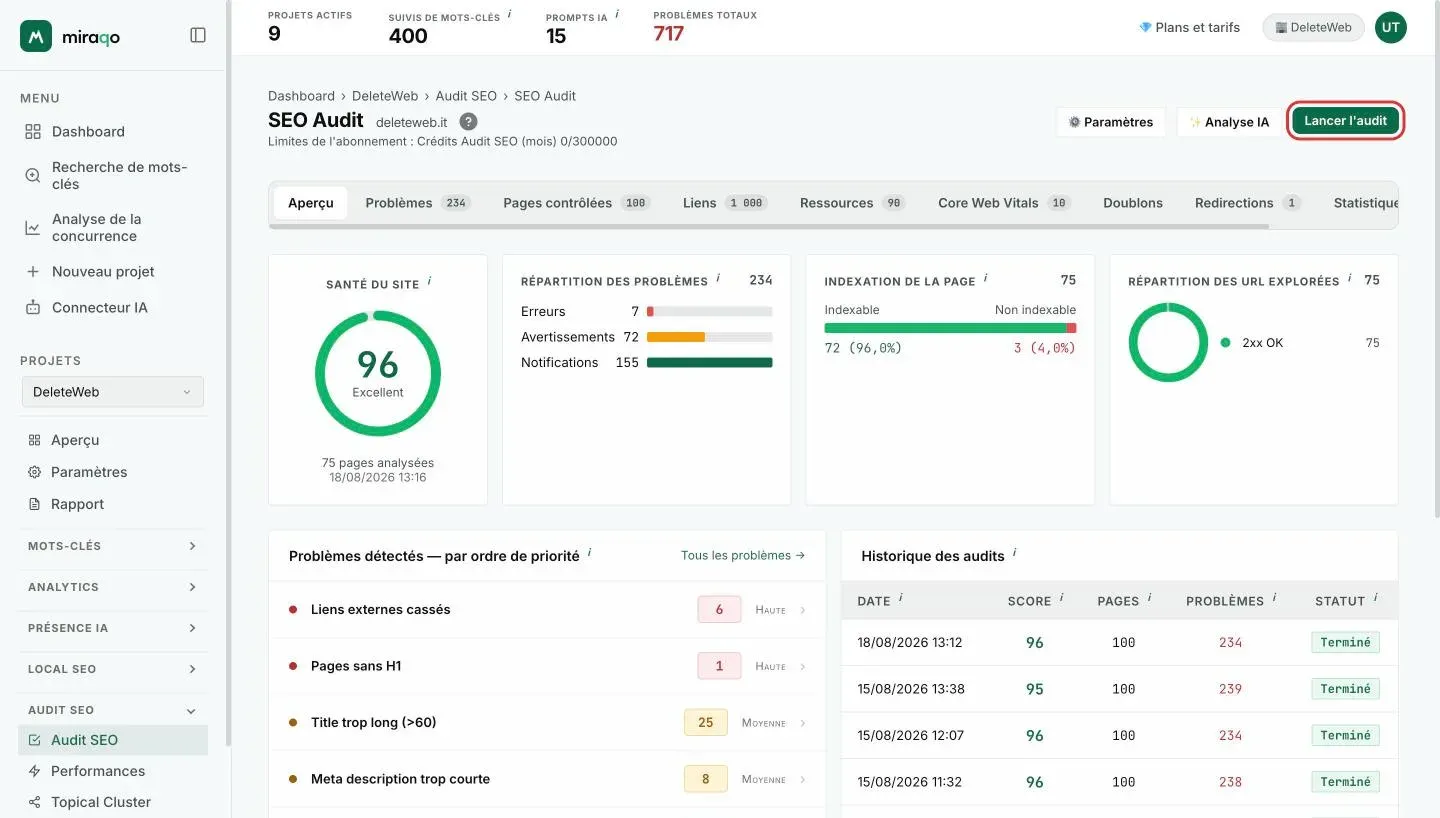
Task: Switch to the Liens tab
Action: tap(725, 203)
